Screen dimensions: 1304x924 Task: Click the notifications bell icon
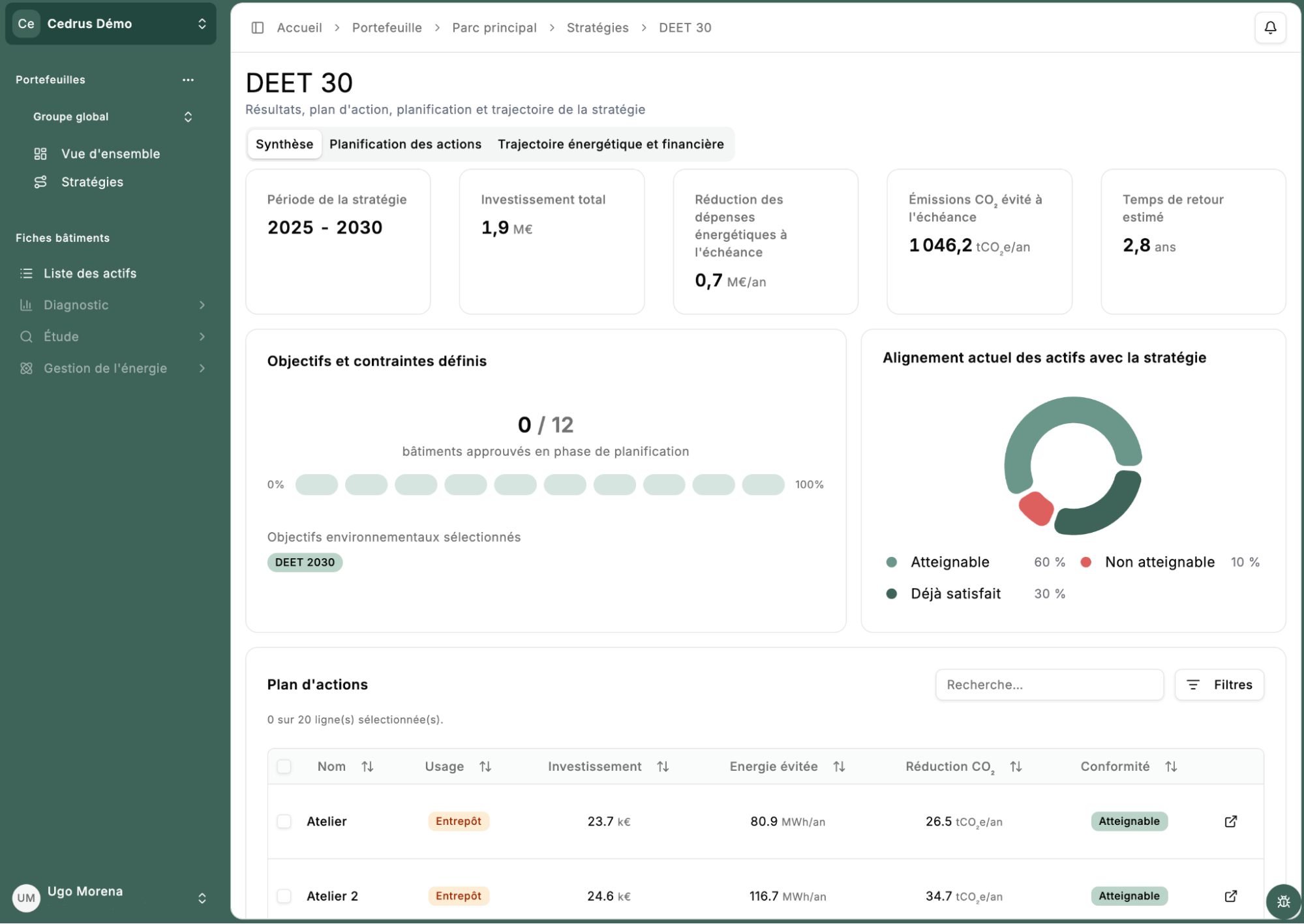[x=1269, y=27]
